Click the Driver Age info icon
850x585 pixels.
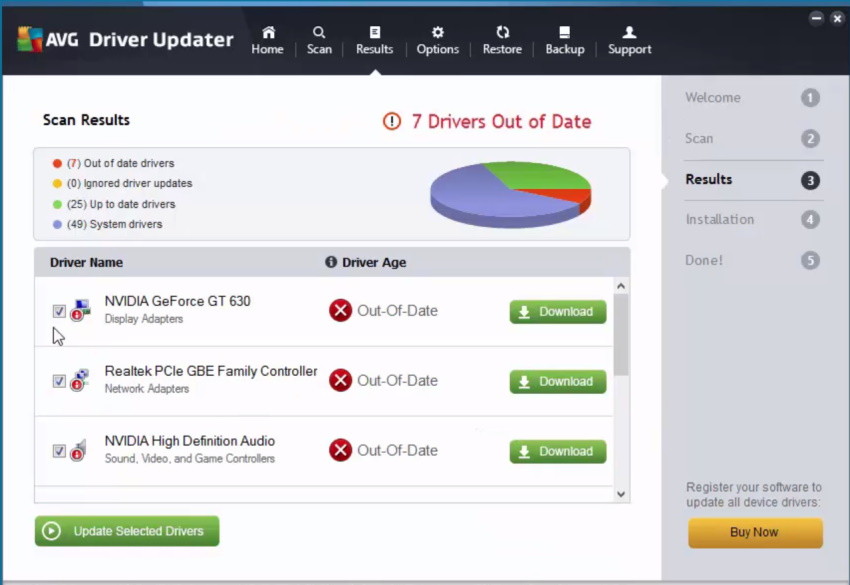pyautogui.click(x=331, y=262)
